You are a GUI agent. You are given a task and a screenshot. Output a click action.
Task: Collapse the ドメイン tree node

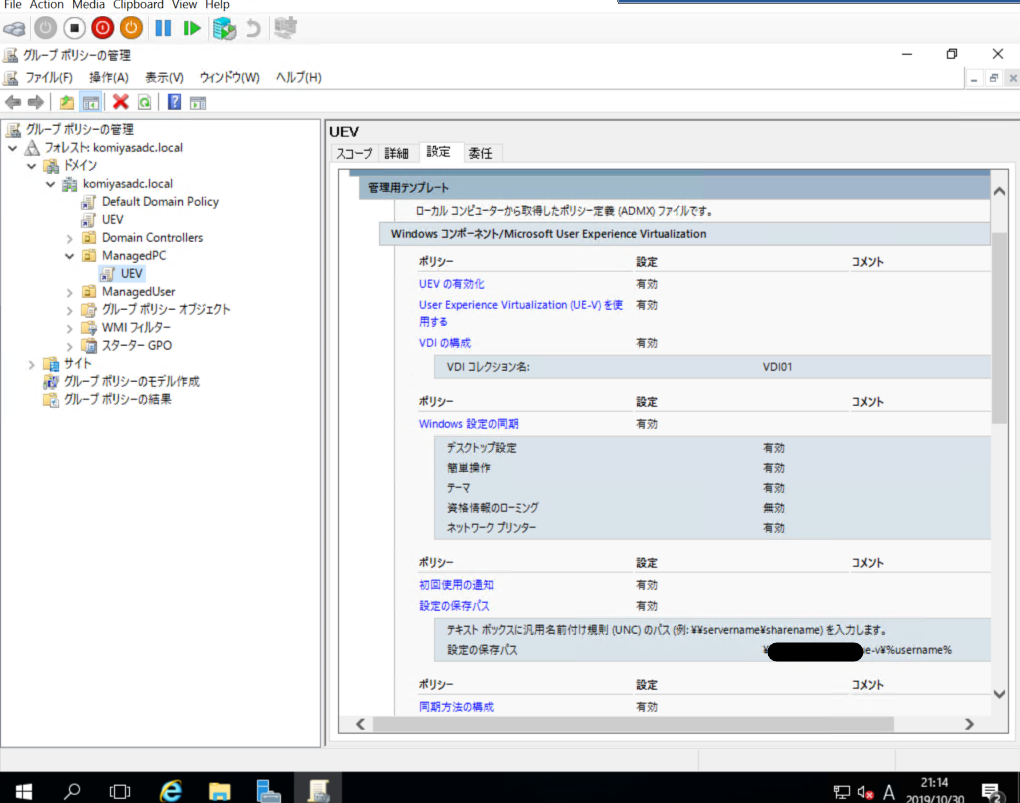click(31, 166)
